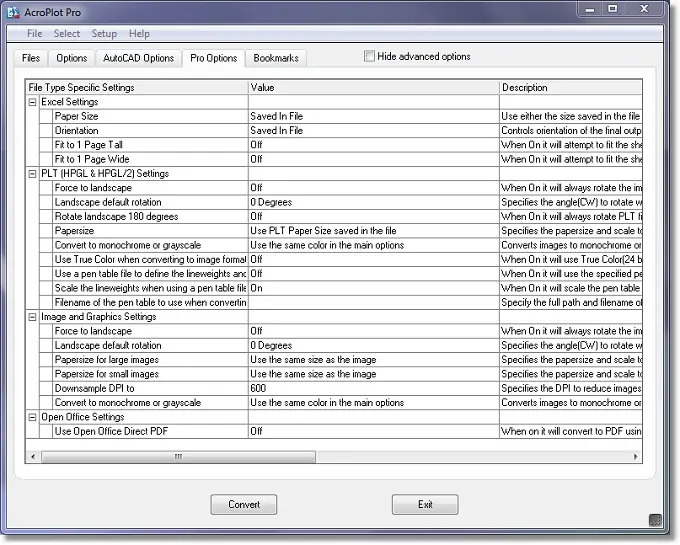This screenshot has width=680, height=545.
Task: Click description 'Use either the size saved in the file'
Action: pyautogui.click(x=571, y=116)
